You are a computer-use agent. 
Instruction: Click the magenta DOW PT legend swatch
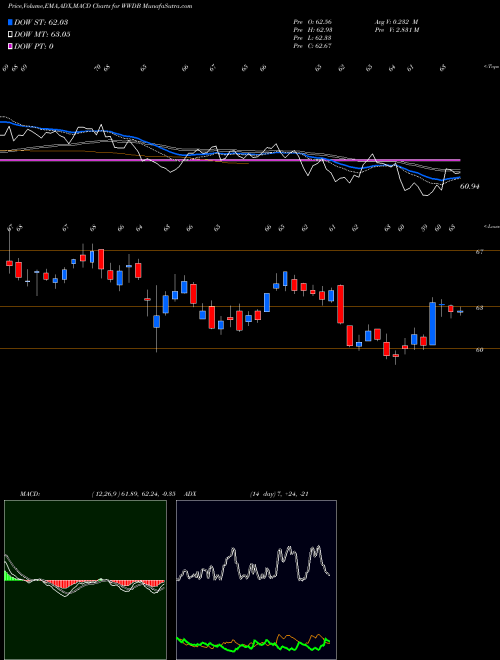coord(10,46)
